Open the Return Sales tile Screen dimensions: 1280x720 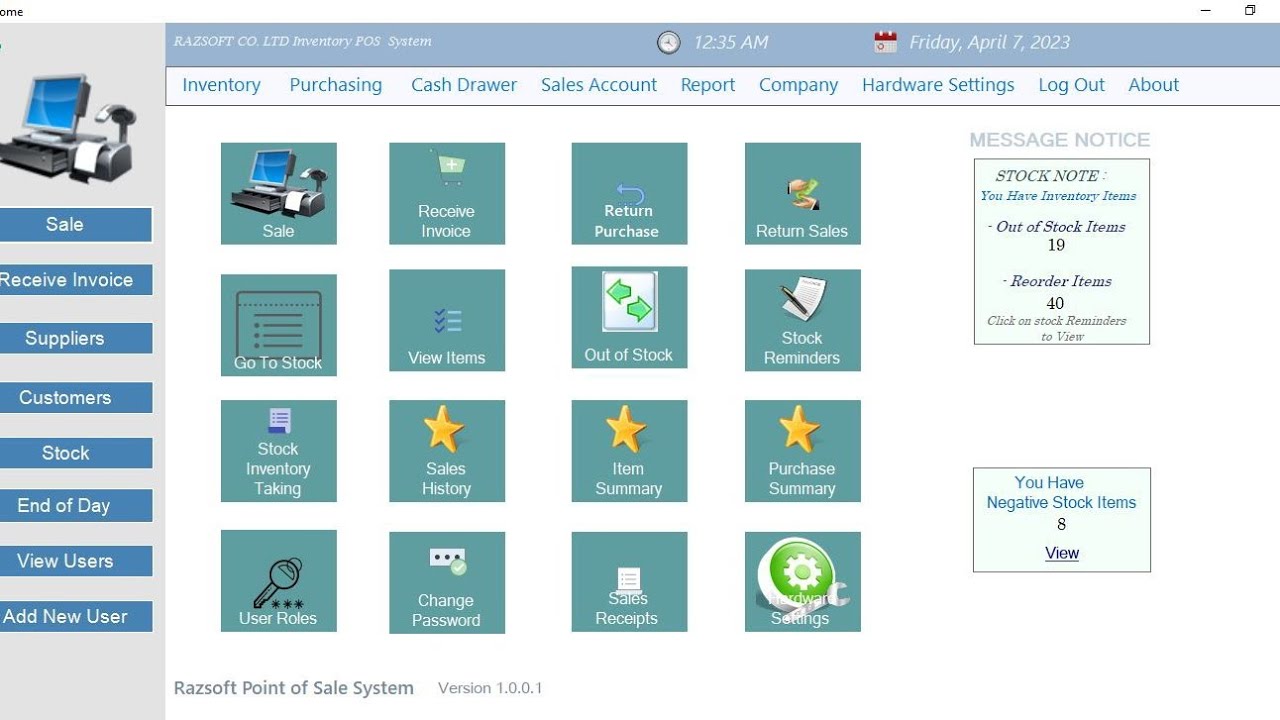(x=802, y=193)
